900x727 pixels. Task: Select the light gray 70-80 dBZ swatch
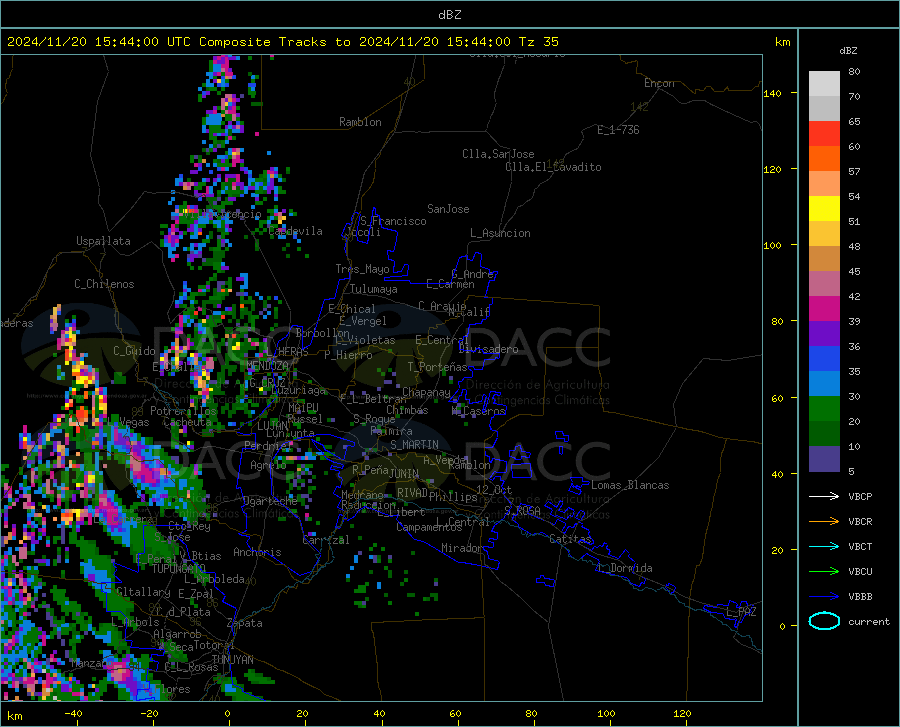point(824,84)
